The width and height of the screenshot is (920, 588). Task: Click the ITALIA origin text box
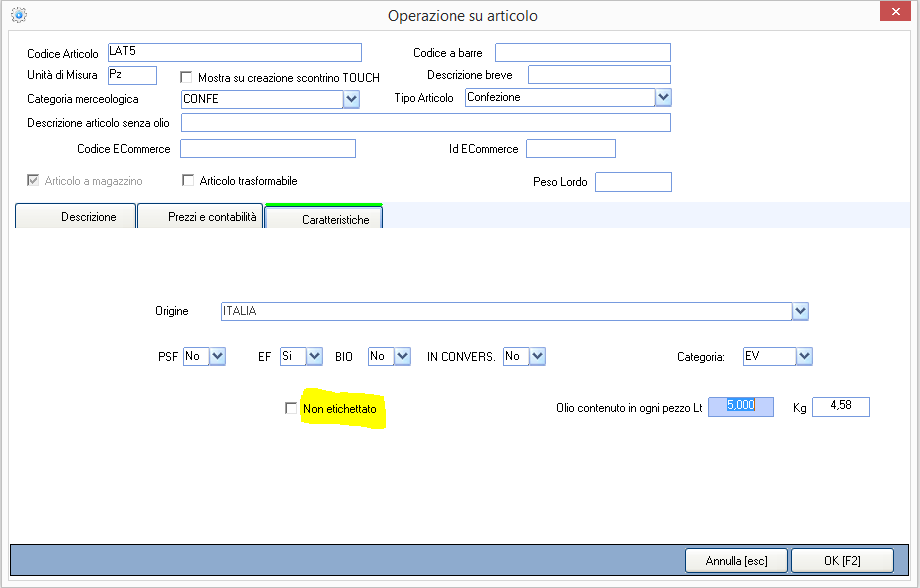(x=506, y=311)
